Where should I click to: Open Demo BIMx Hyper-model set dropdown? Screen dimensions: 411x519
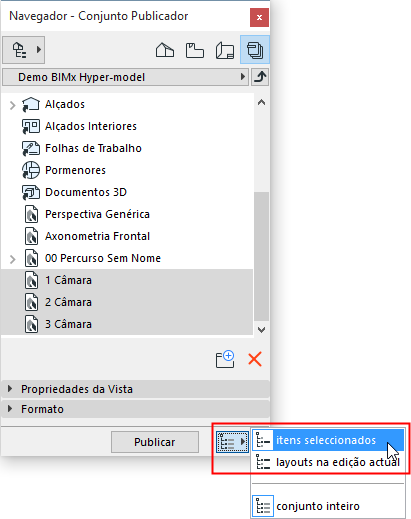click(x=125, y=77)
